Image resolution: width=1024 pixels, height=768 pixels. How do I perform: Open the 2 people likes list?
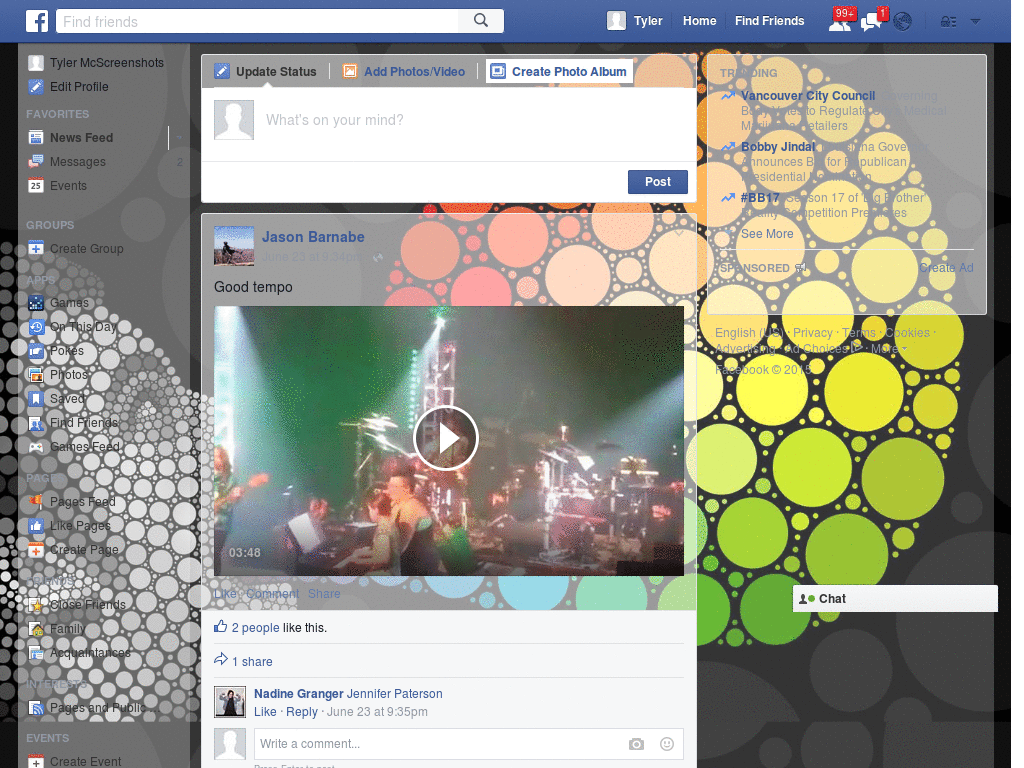255,628
